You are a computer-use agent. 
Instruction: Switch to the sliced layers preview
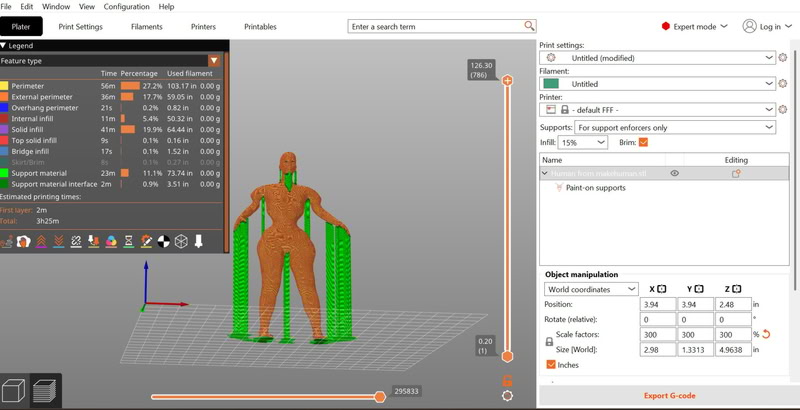coord(45,389)
